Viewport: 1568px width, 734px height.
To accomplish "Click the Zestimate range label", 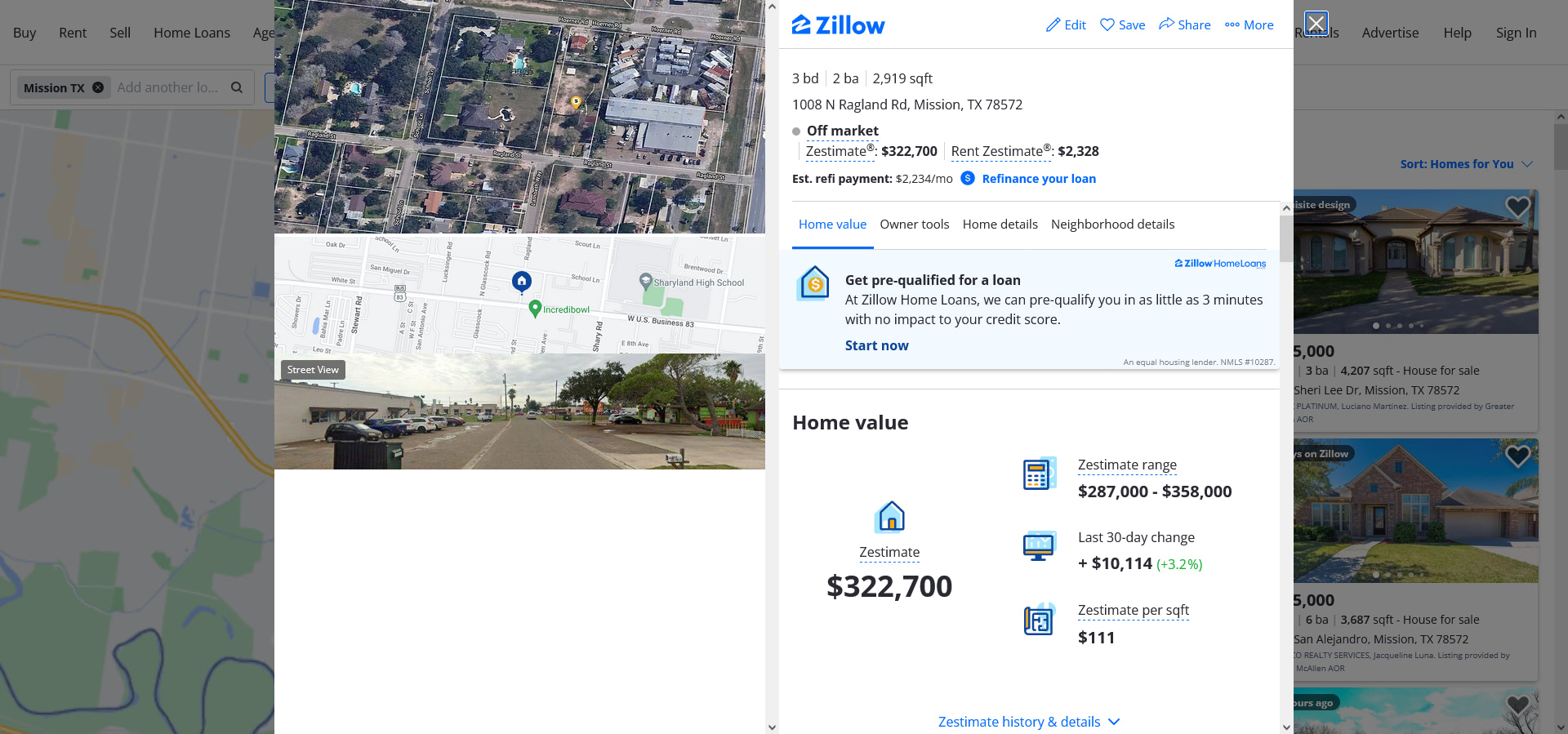I will tap(1127, 465).
